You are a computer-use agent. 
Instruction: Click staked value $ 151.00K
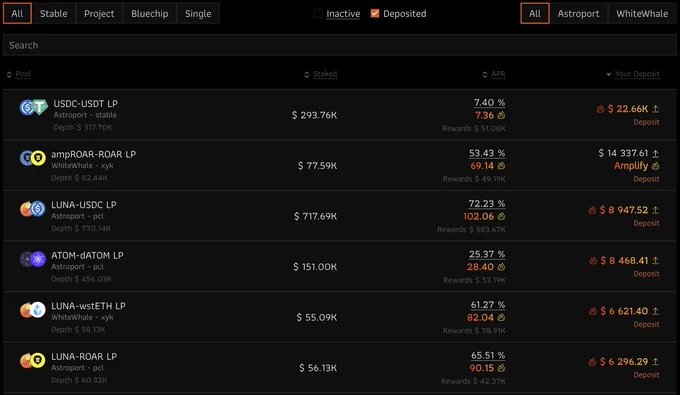coord(315,267)
